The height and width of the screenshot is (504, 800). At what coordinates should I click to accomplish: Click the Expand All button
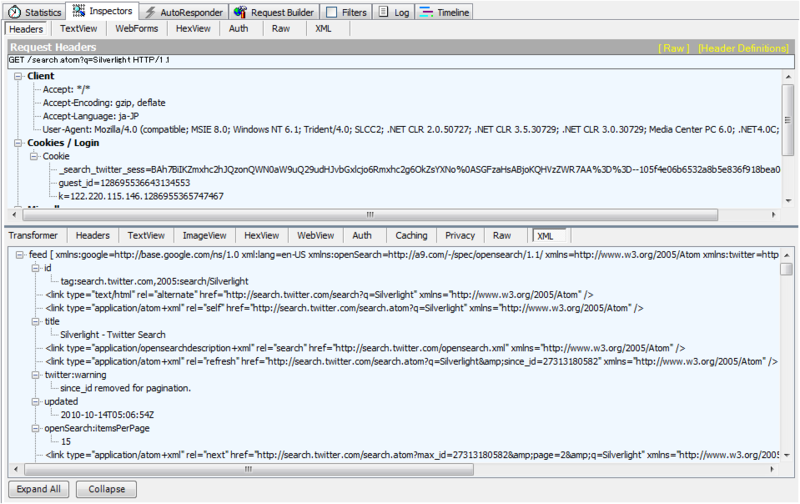[x=39, y=489]
